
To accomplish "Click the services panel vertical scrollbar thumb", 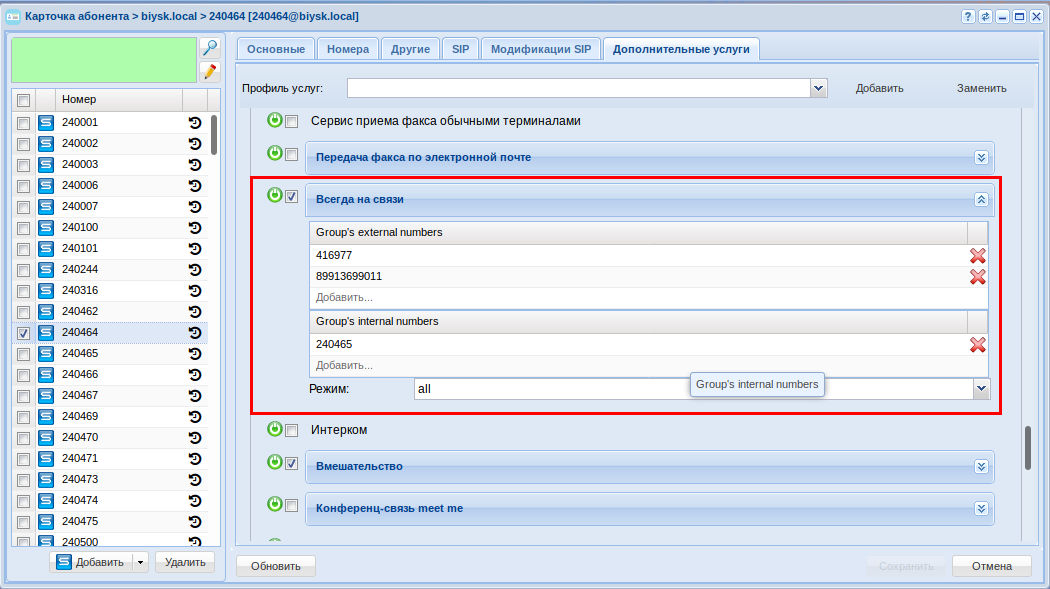I will click(1027, 448).
